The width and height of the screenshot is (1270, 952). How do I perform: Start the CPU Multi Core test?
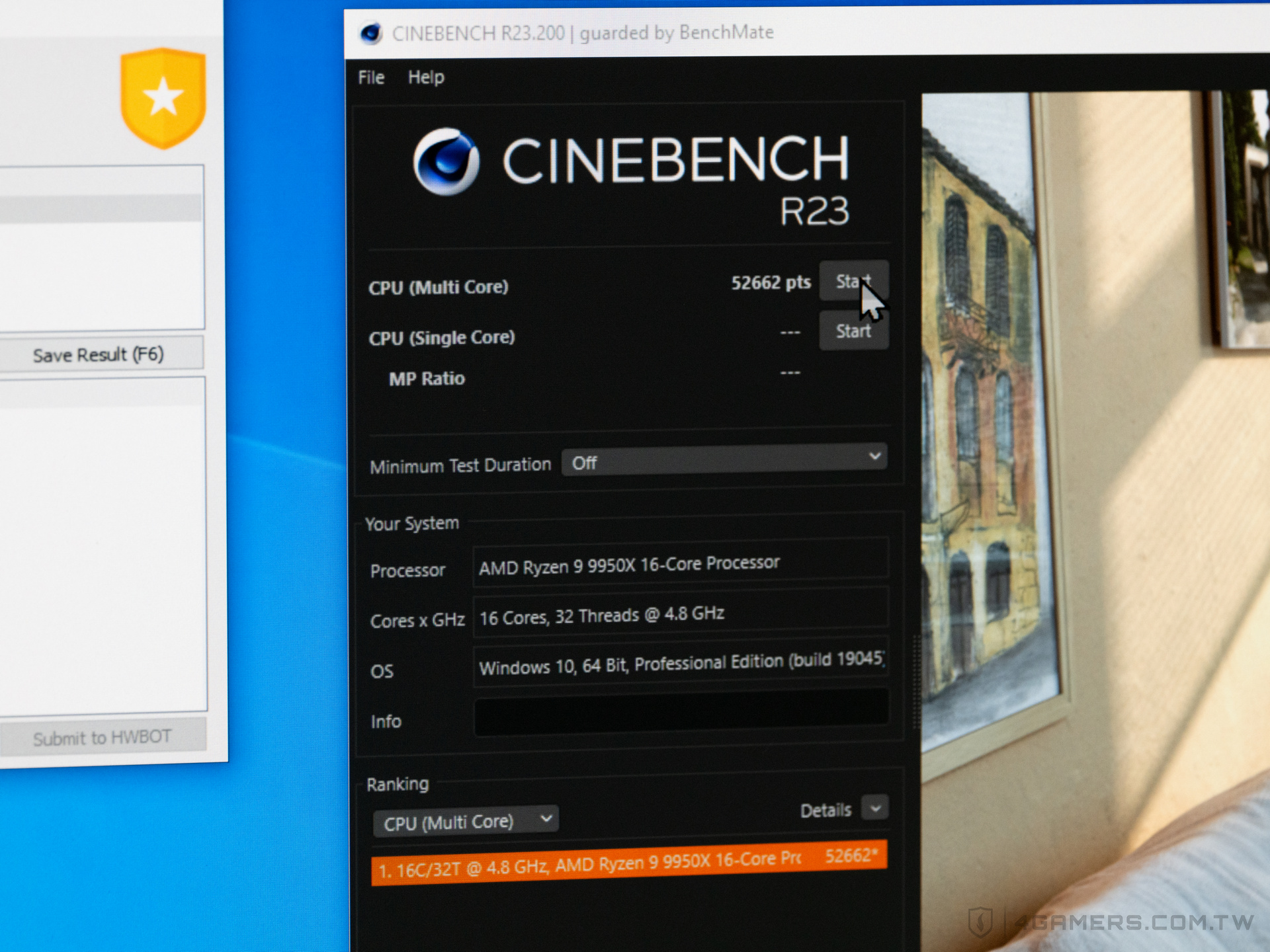tap(853, 282)
